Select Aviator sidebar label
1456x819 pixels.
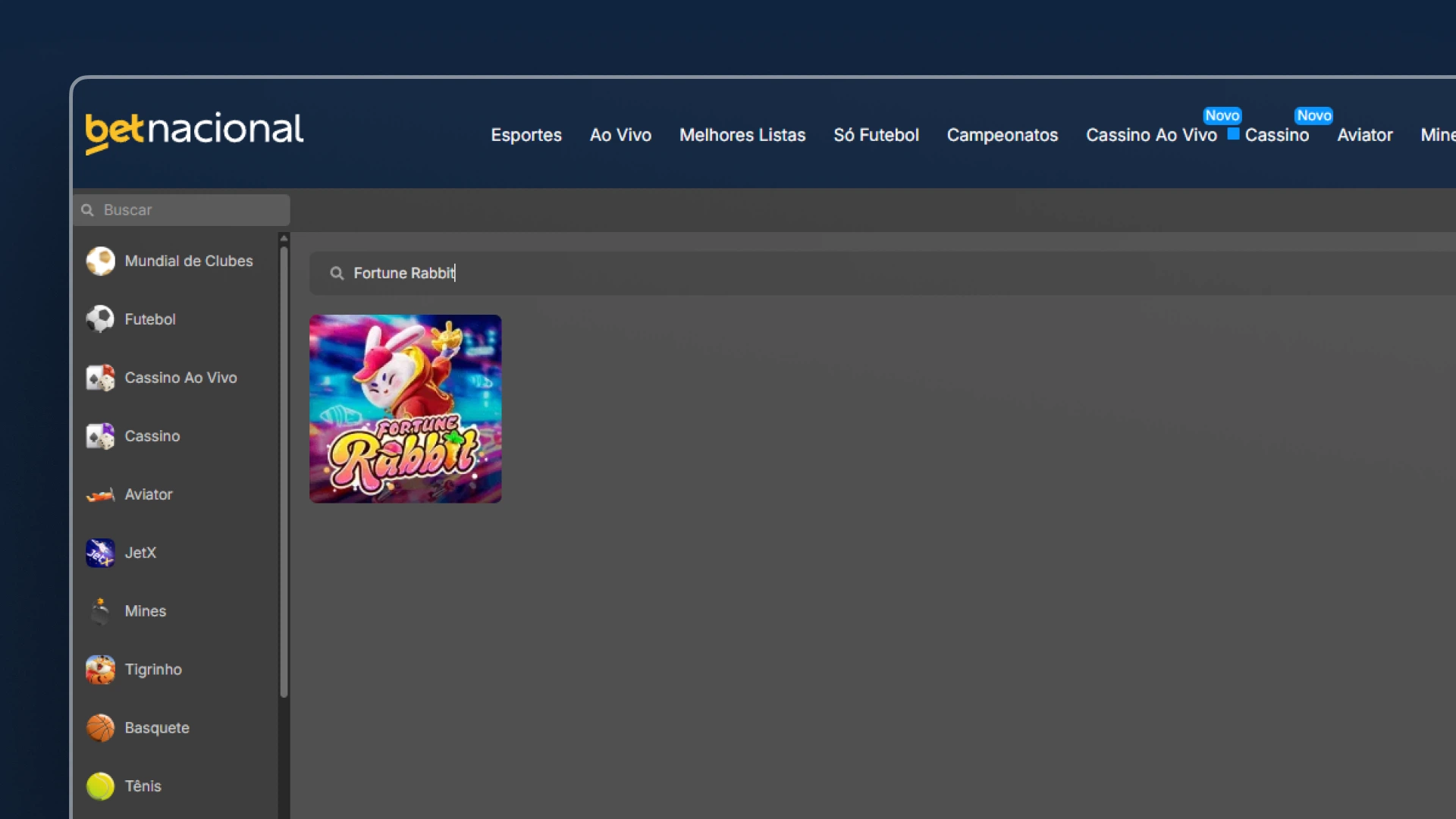pyautogui.click(x=149, y=494)
